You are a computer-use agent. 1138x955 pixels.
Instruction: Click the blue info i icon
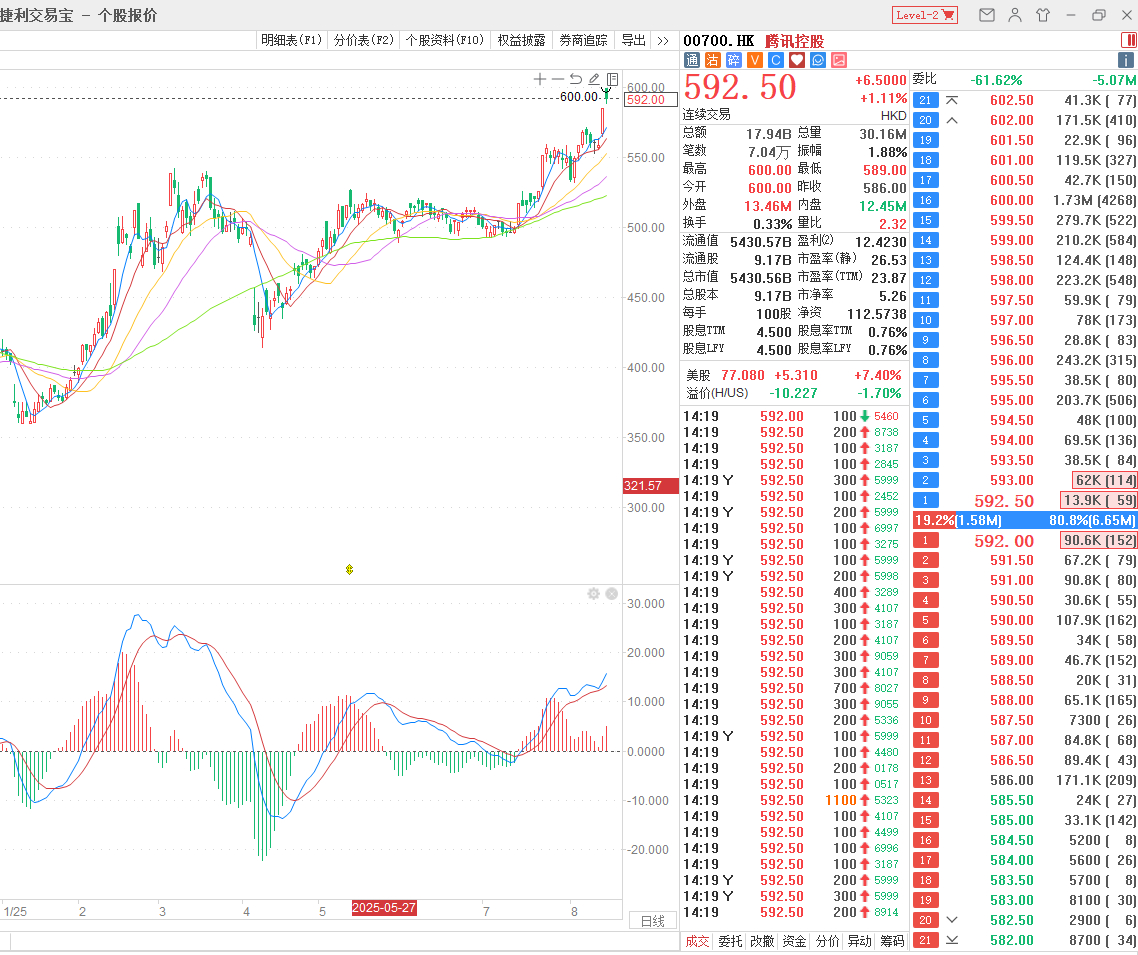[1127, 60]
